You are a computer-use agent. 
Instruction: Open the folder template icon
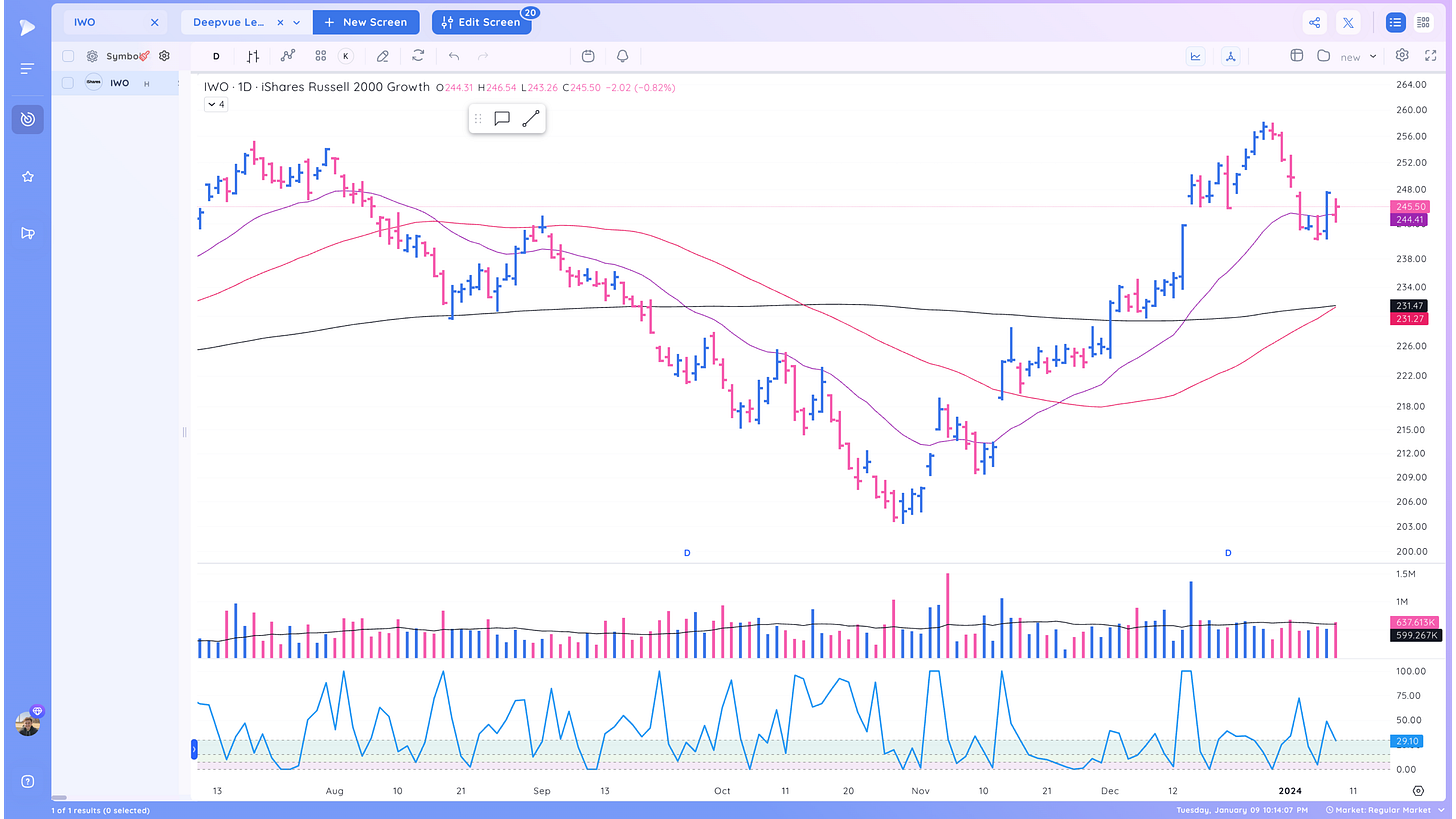click(x=1323, y=56)
